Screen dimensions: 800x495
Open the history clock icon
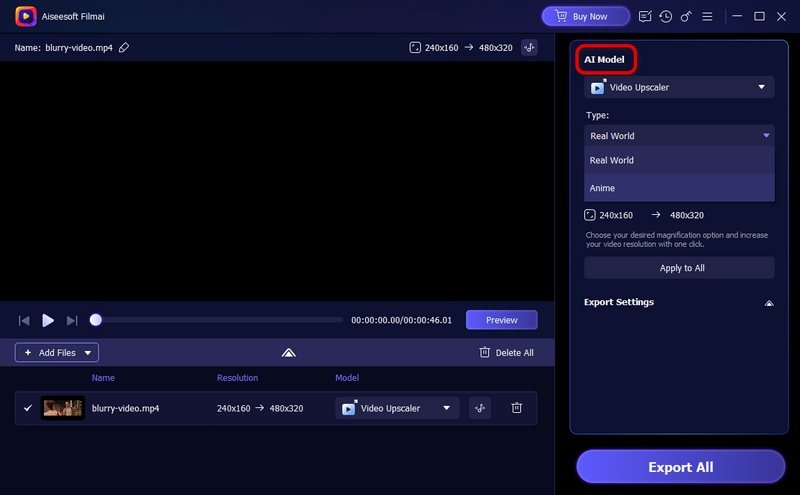click(x=666, y=17)
